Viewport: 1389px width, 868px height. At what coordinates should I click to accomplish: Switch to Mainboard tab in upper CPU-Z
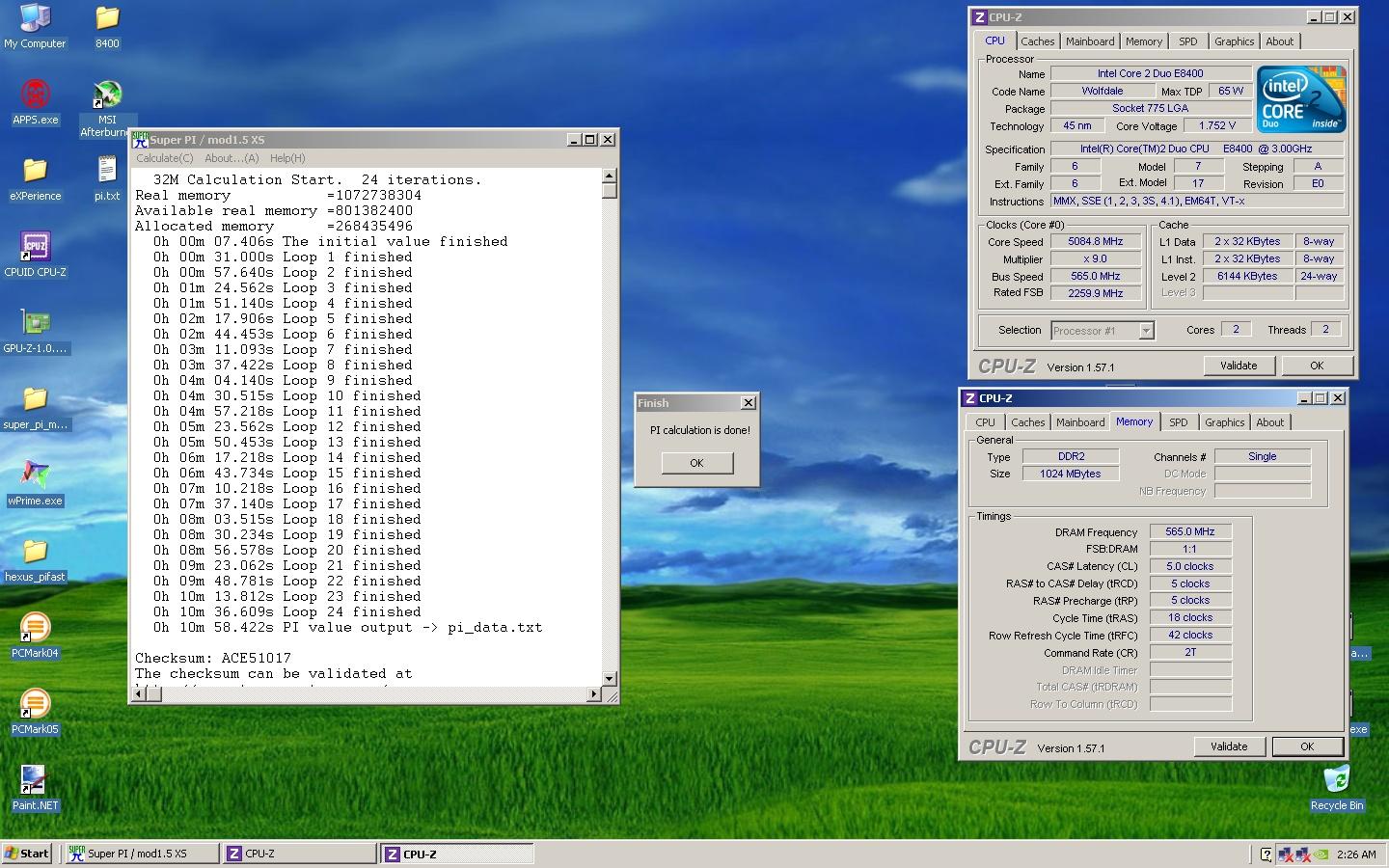pyautogui.click(x=1090, y=41)
